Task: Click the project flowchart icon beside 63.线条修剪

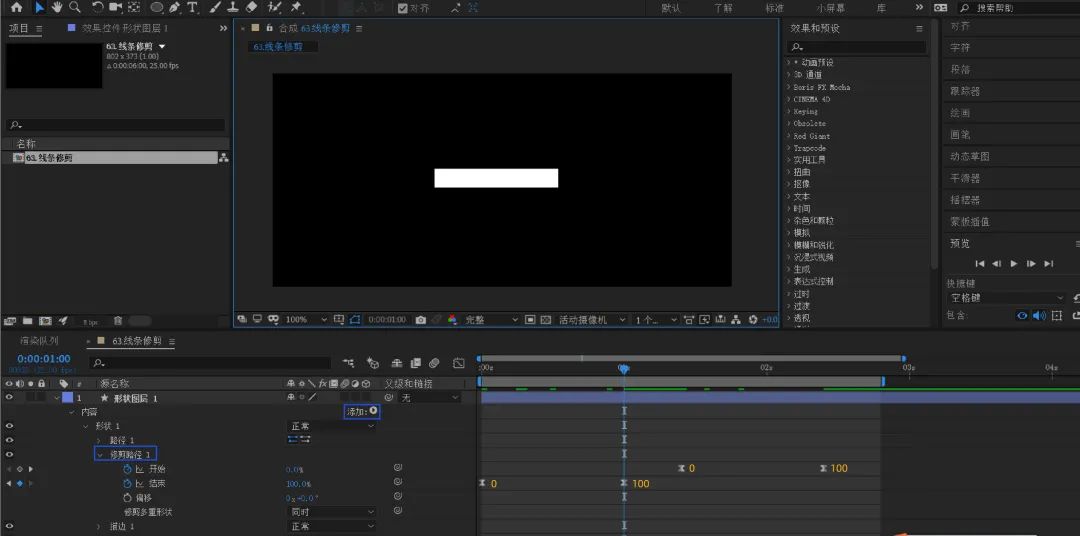Action: [x=223, y=158]
